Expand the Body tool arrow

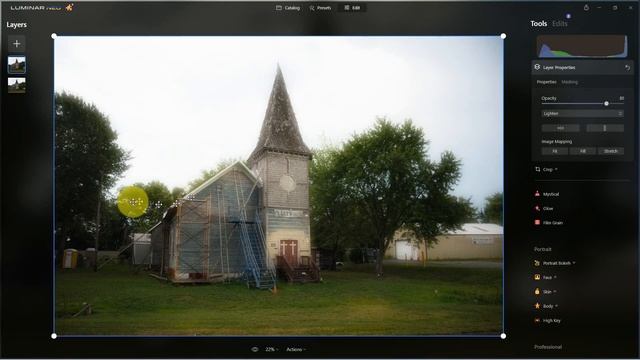pyautogui.click(x=556, y=306)
